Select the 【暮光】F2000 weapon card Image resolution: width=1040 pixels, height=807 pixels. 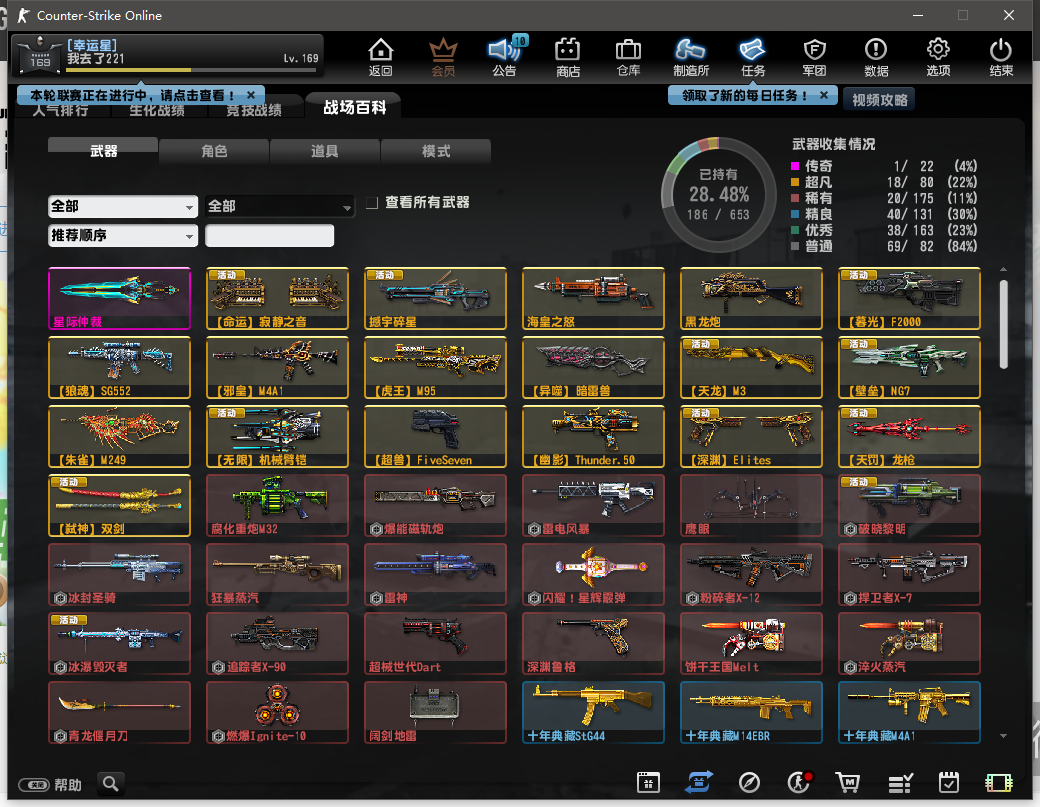(909, 298)
